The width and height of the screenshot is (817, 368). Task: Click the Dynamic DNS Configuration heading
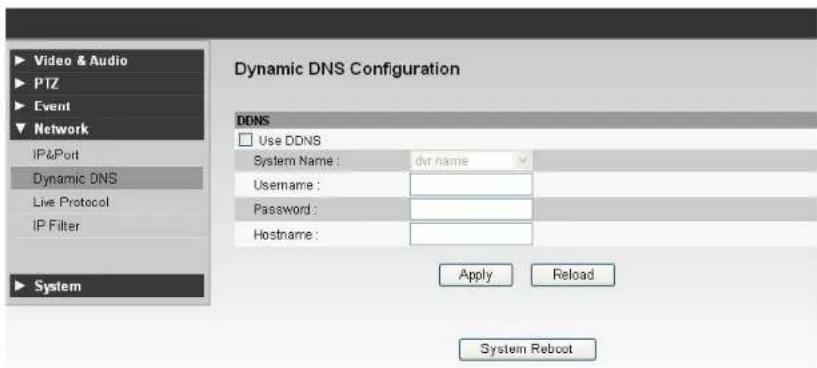point(347,69)
